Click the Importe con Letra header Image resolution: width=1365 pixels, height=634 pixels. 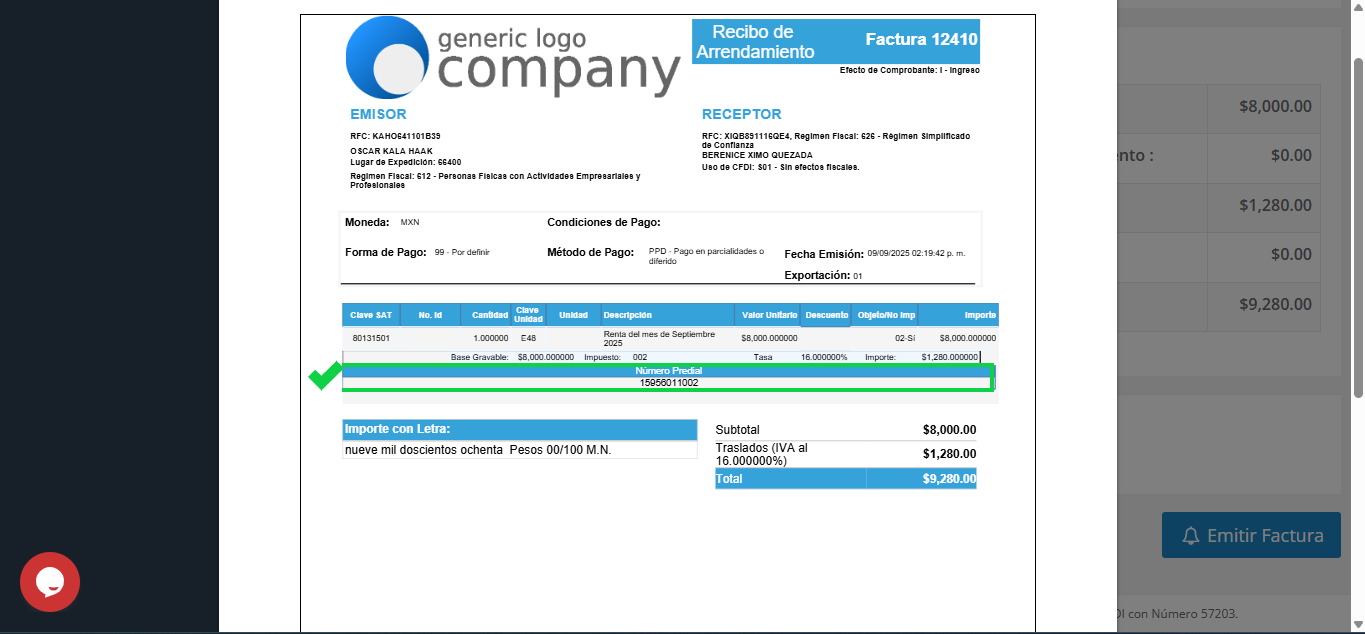point(519,429)
